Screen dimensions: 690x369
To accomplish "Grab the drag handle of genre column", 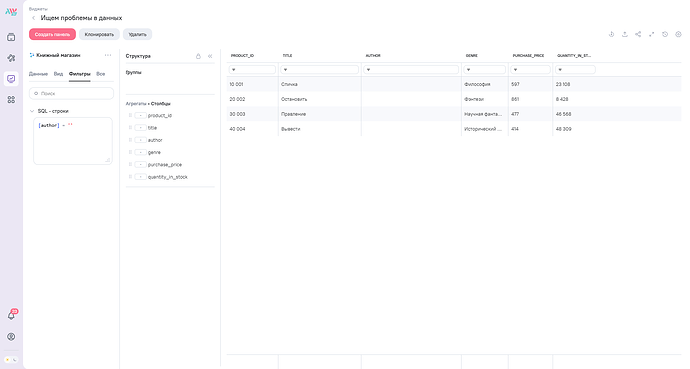I will [x=130, y=152].
